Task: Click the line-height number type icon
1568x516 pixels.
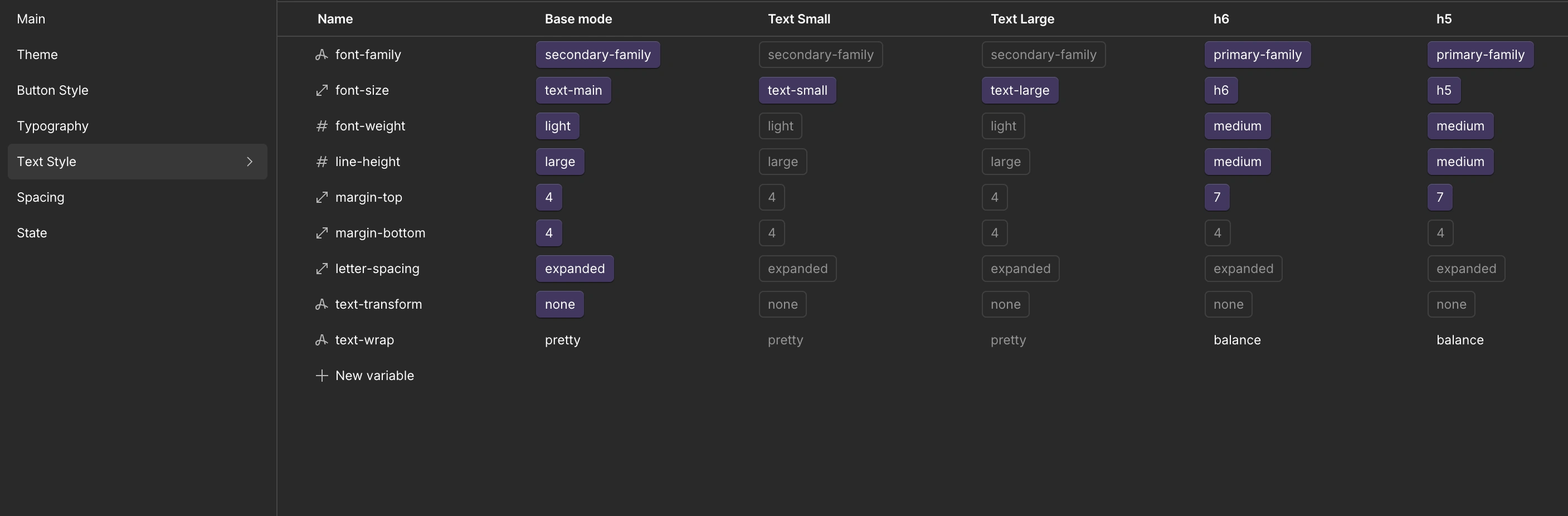Action: (x=322, y=162)
